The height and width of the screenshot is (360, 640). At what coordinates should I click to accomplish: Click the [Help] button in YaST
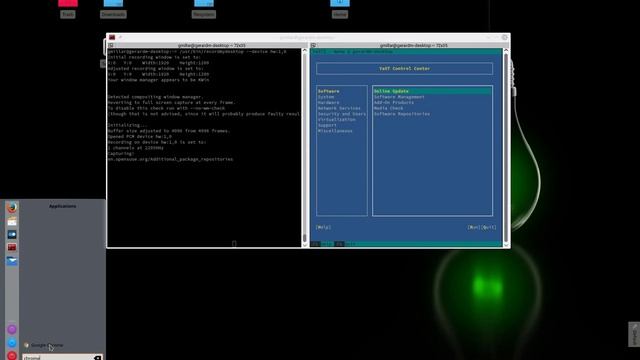324,227
